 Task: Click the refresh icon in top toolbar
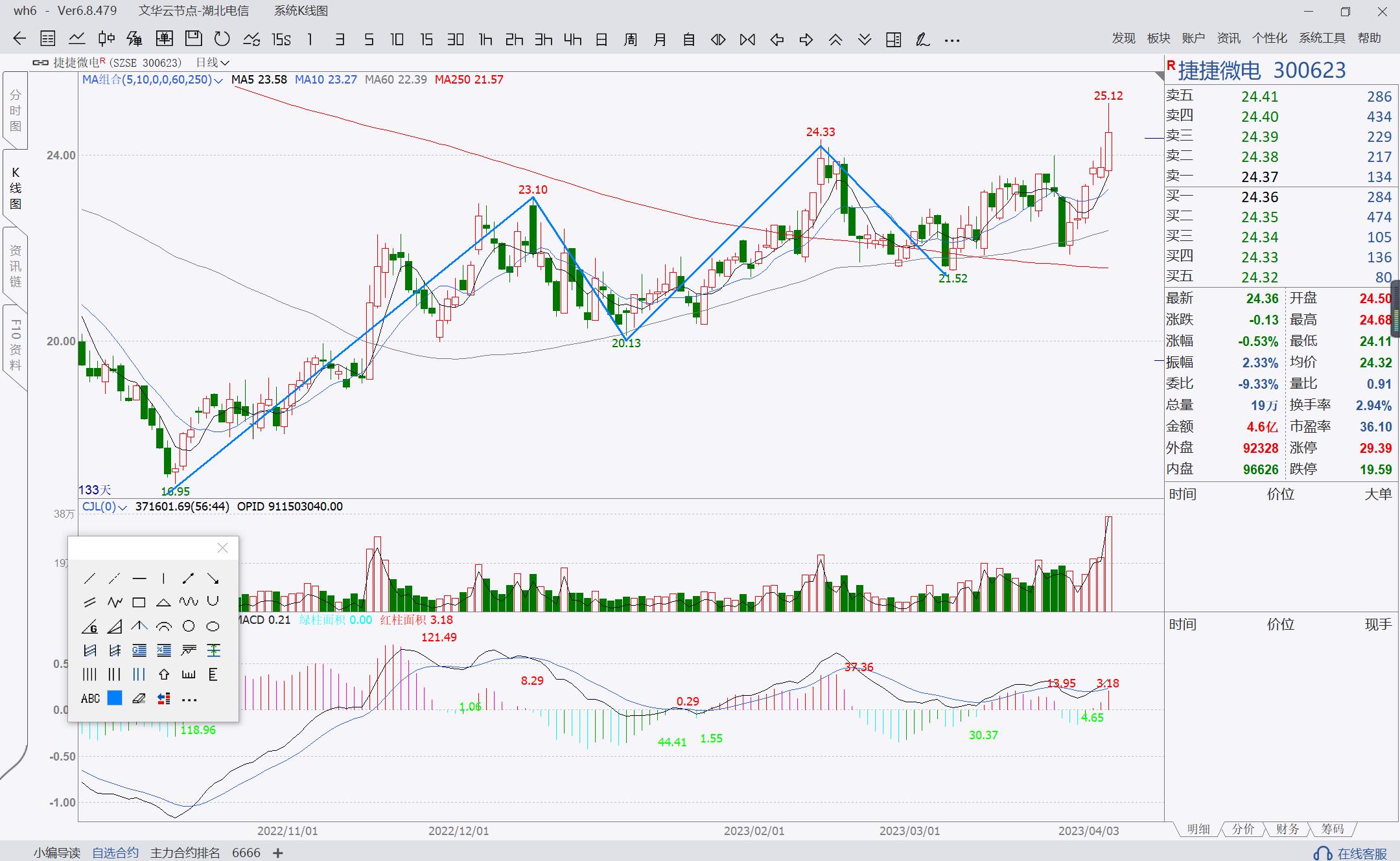tap(222, 40)
